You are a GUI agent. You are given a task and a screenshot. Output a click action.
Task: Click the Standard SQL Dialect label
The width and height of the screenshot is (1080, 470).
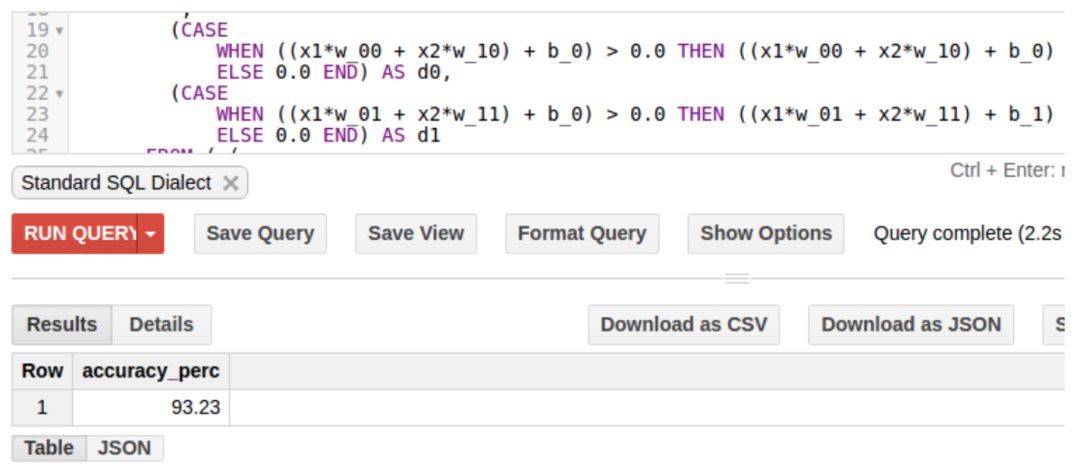[116, 183]
